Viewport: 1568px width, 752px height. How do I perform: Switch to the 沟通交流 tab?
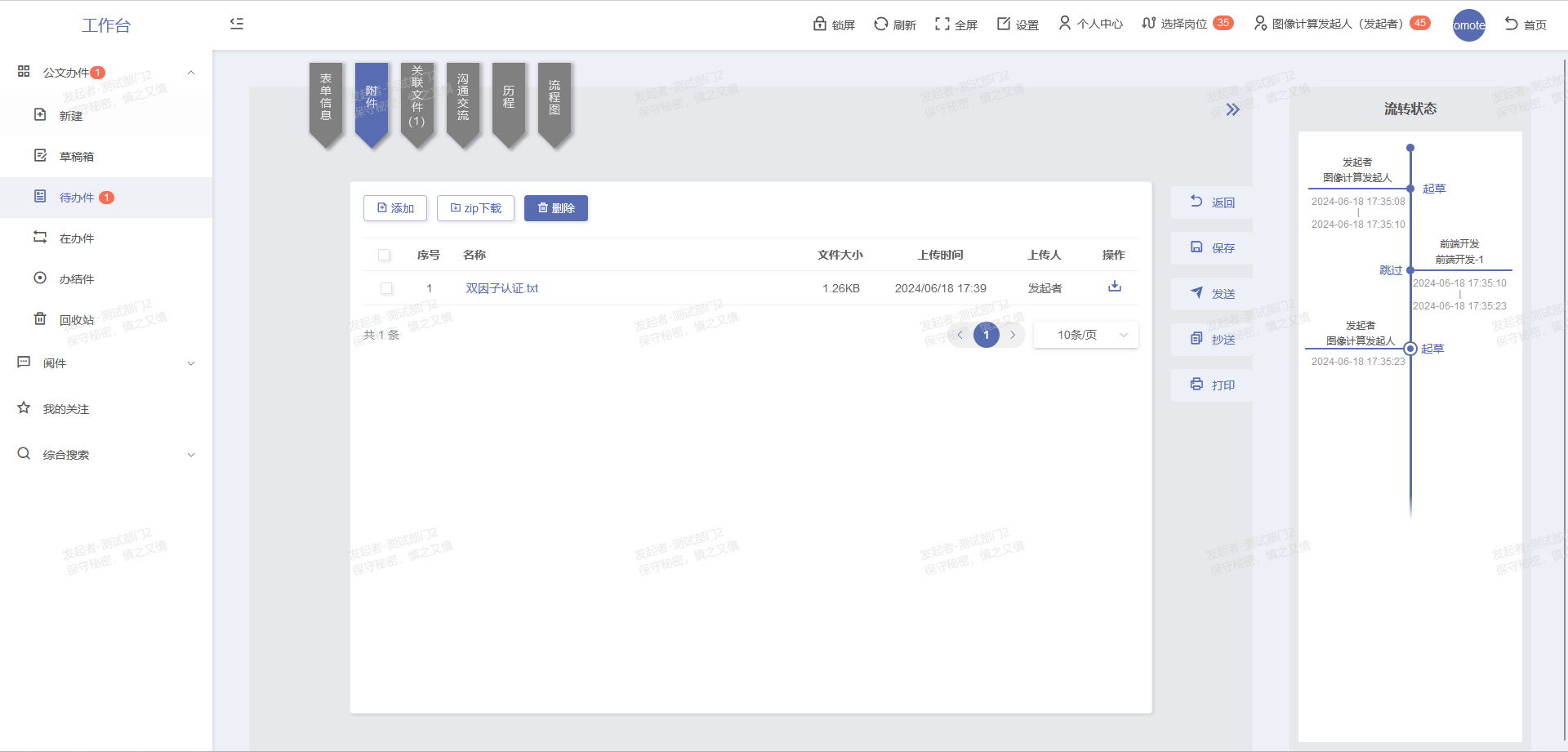pyautogui.click(x=463, y=105)
